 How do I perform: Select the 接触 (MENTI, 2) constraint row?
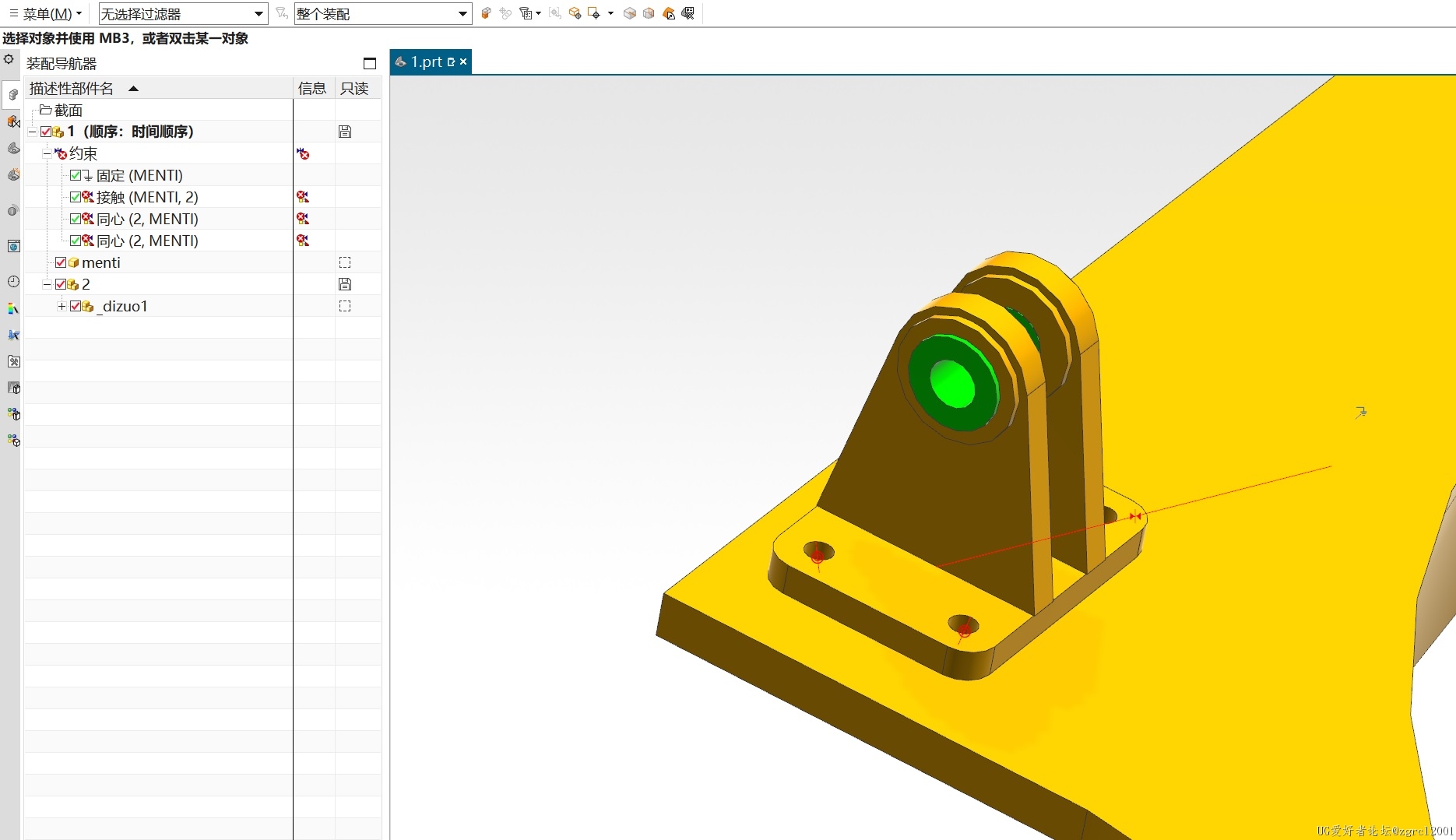click(x=148, y=197)
